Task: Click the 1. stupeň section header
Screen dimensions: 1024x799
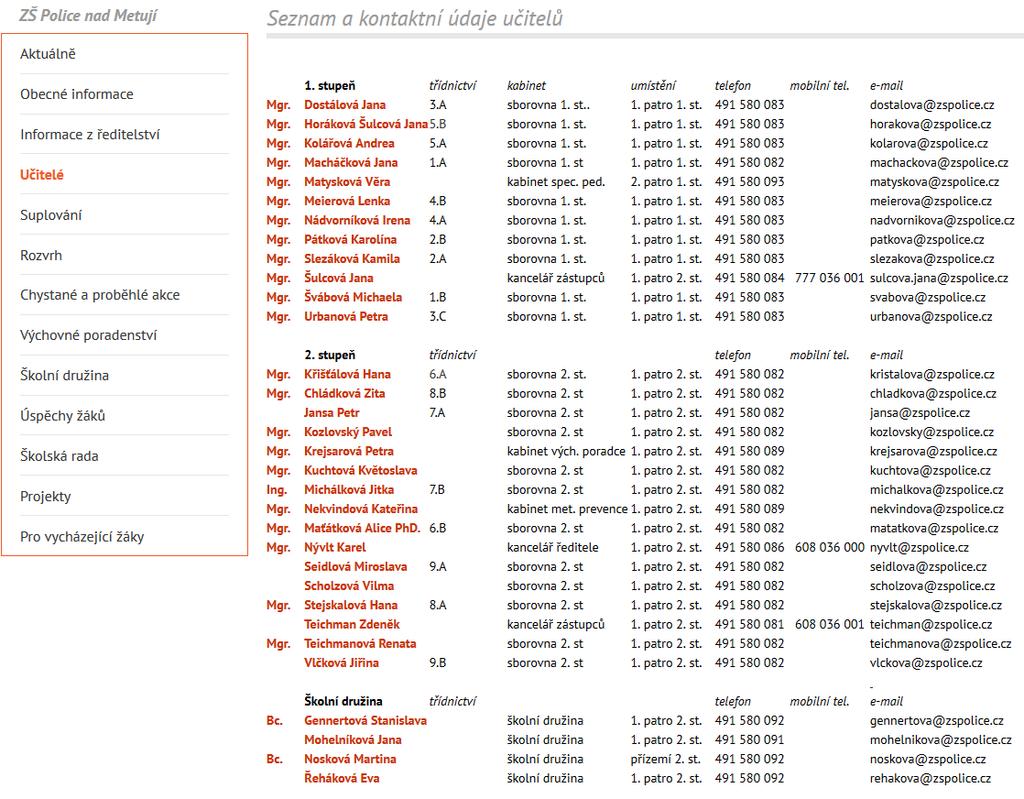Action: click(330, 86)
